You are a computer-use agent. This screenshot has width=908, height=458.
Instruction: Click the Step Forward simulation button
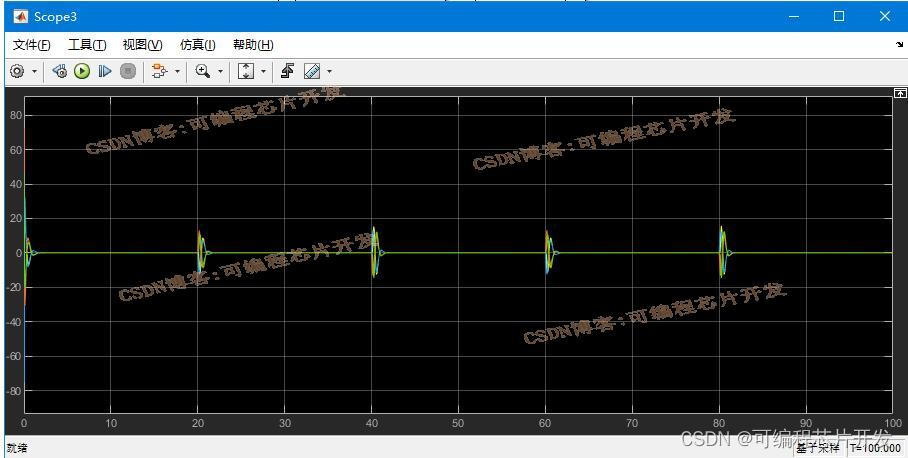[105, 71]
